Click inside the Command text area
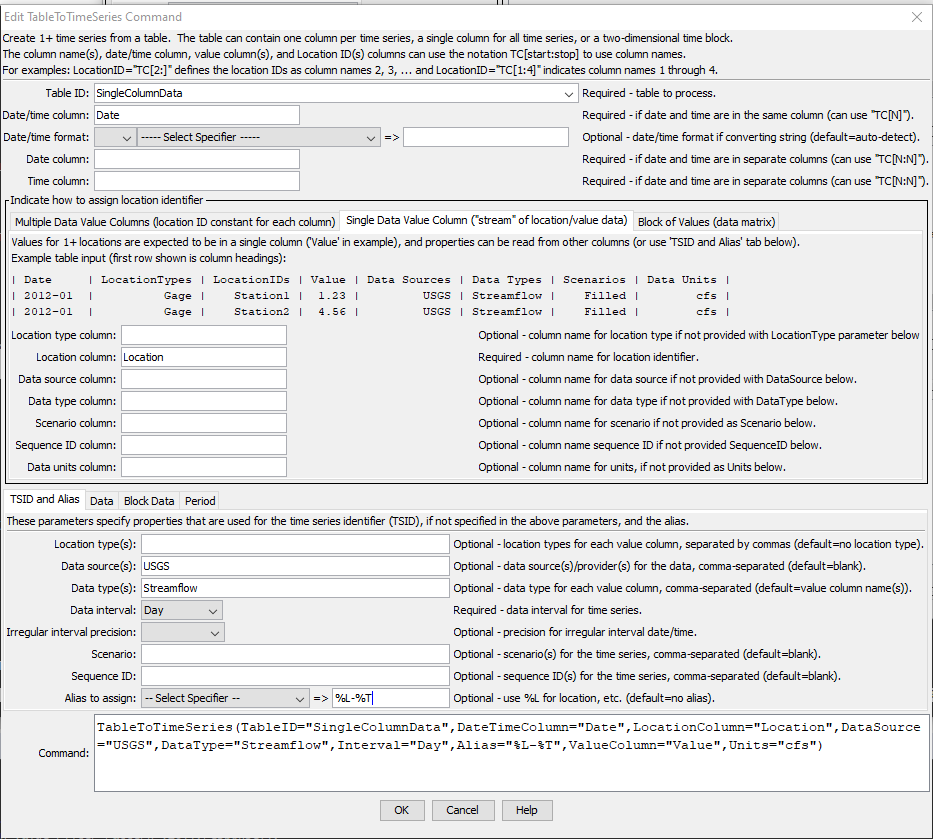 click(511, 754)
